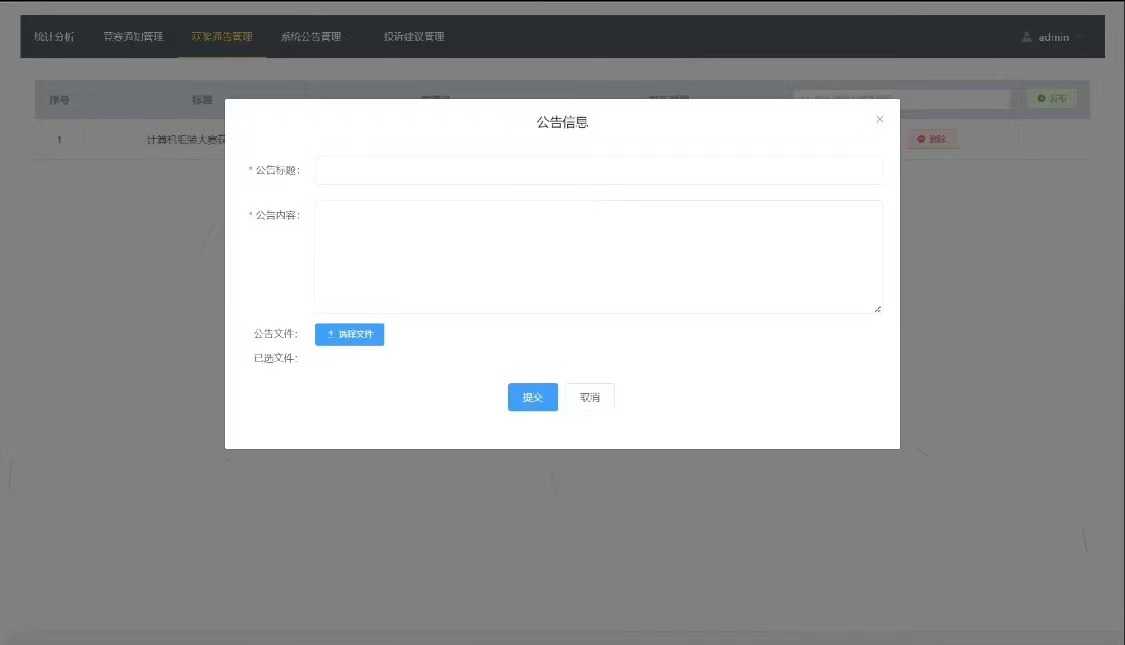Click the green add button in the table header
Screen dimensions: 1125x645
coord(1053,98)
